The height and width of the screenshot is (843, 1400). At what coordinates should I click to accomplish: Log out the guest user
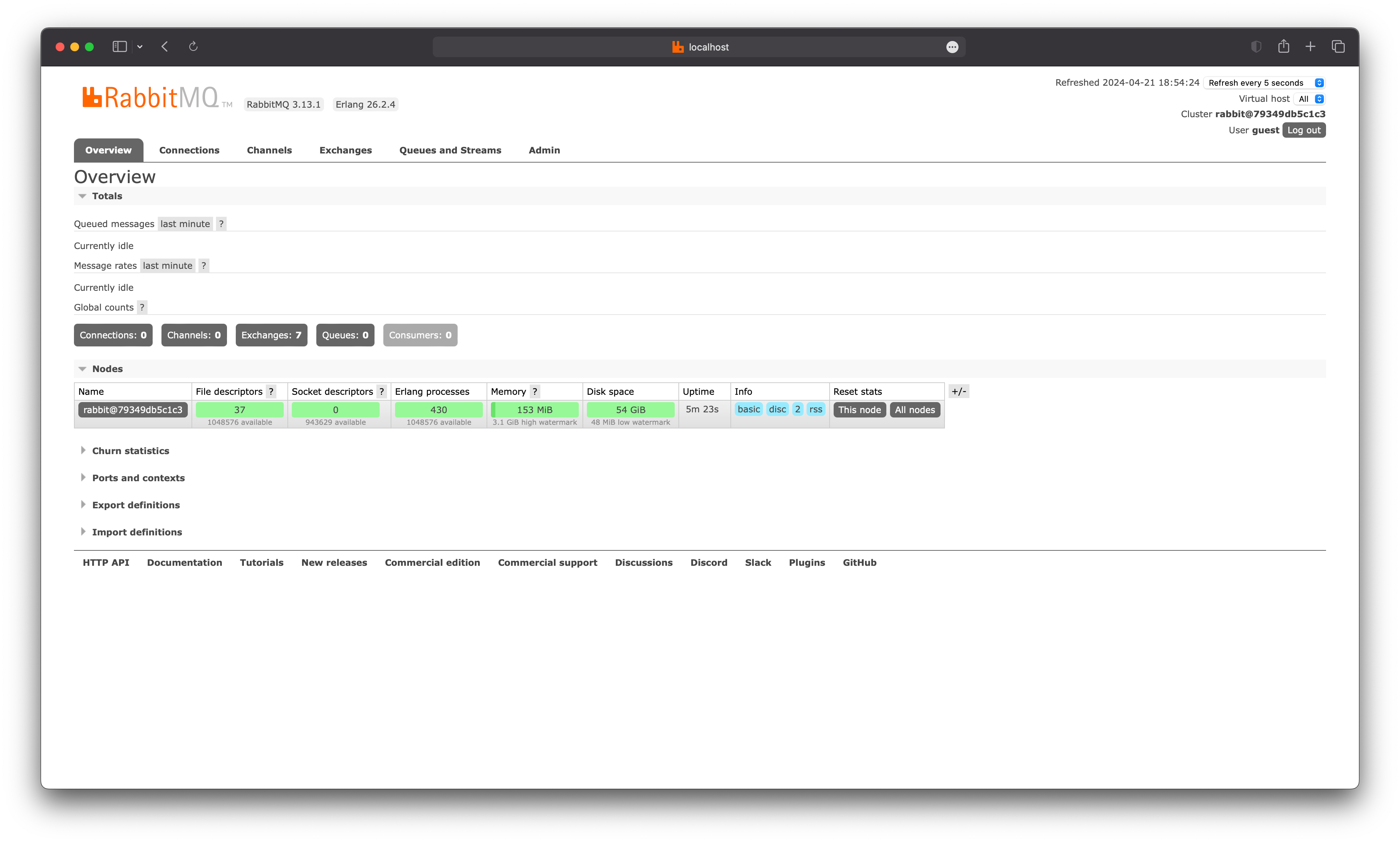click(1303, 130)
